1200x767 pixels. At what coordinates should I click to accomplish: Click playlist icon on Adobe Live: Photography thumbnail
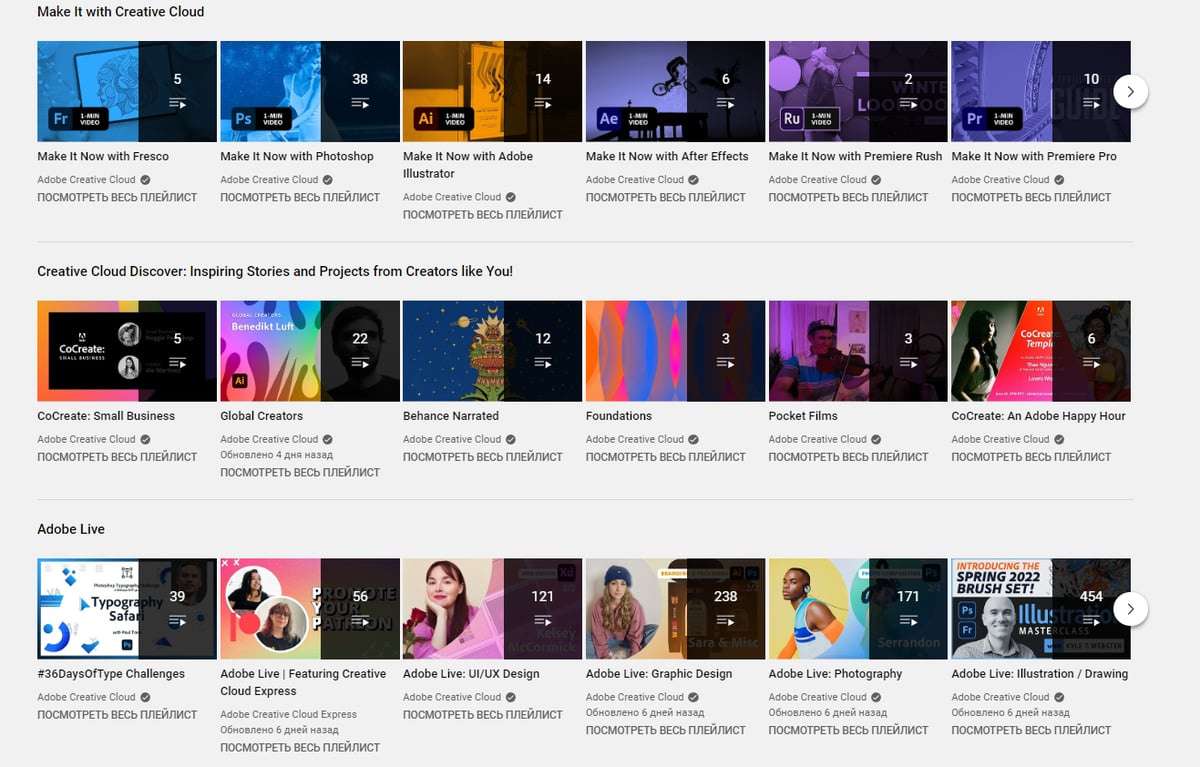tap(908, 621)
